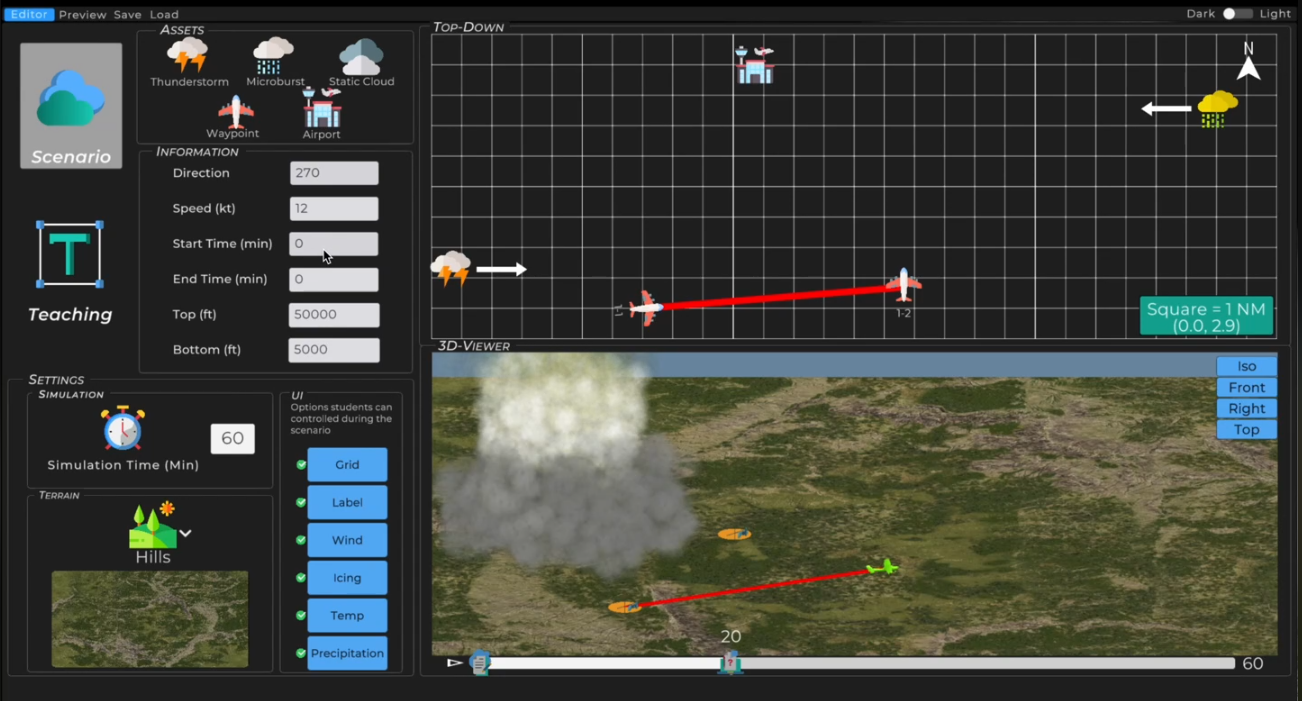Click the Direction input field

tap(334, 173)
